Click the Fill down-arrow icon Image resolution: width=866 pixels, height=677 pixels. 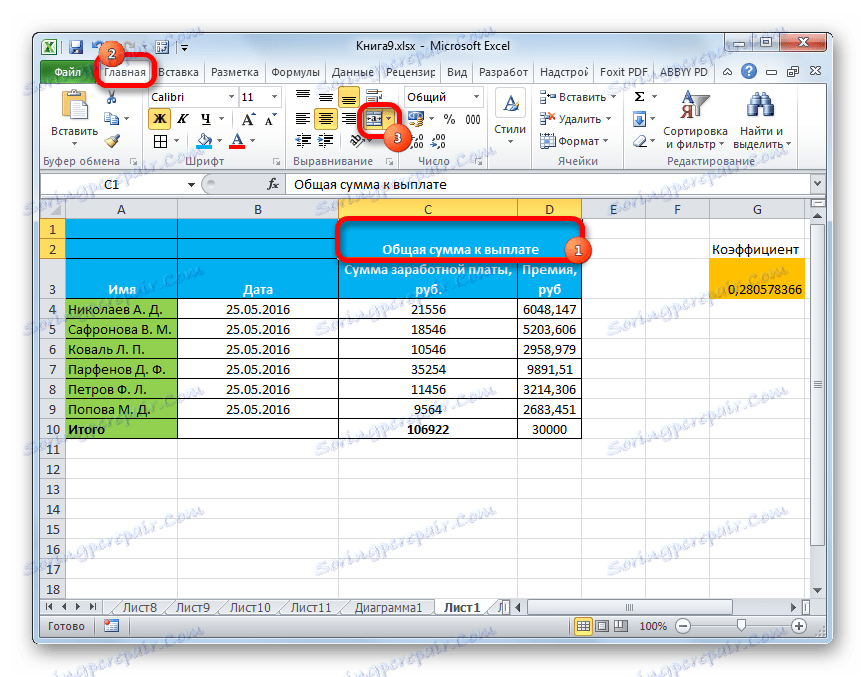coord(640,119)
